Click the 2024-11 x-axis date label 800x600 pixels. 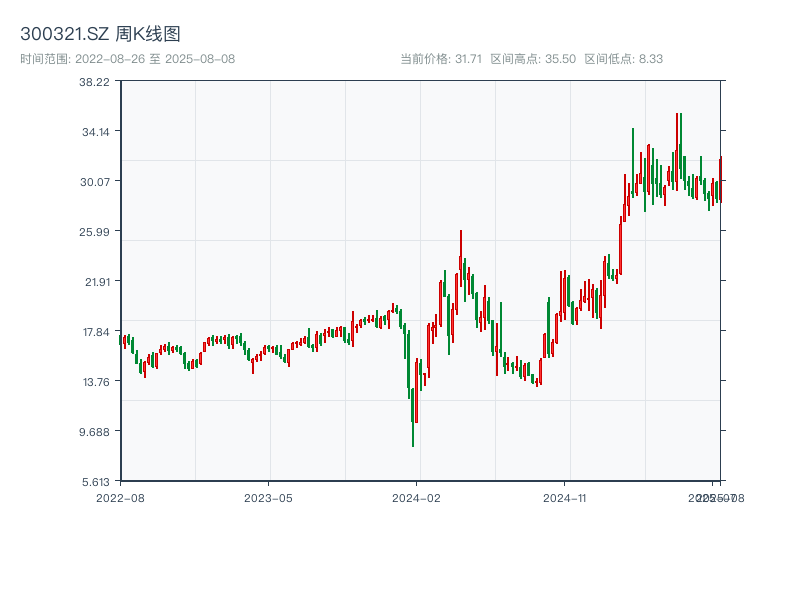coord(564,496)
